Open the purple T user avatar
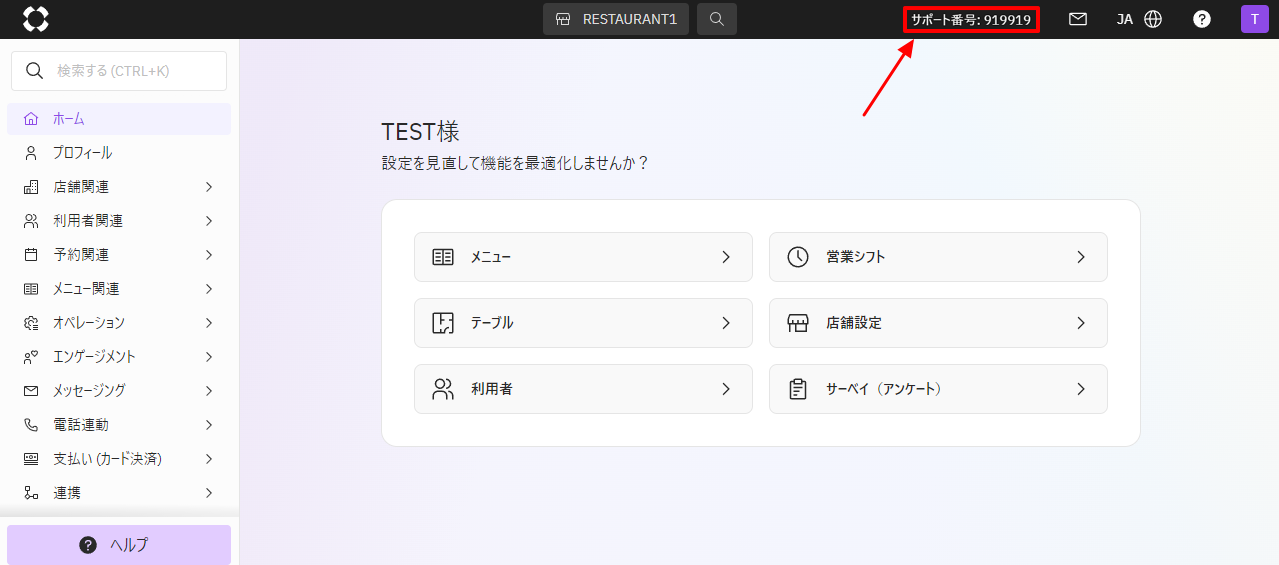1279x565 pixels. tap(1254, 19)
